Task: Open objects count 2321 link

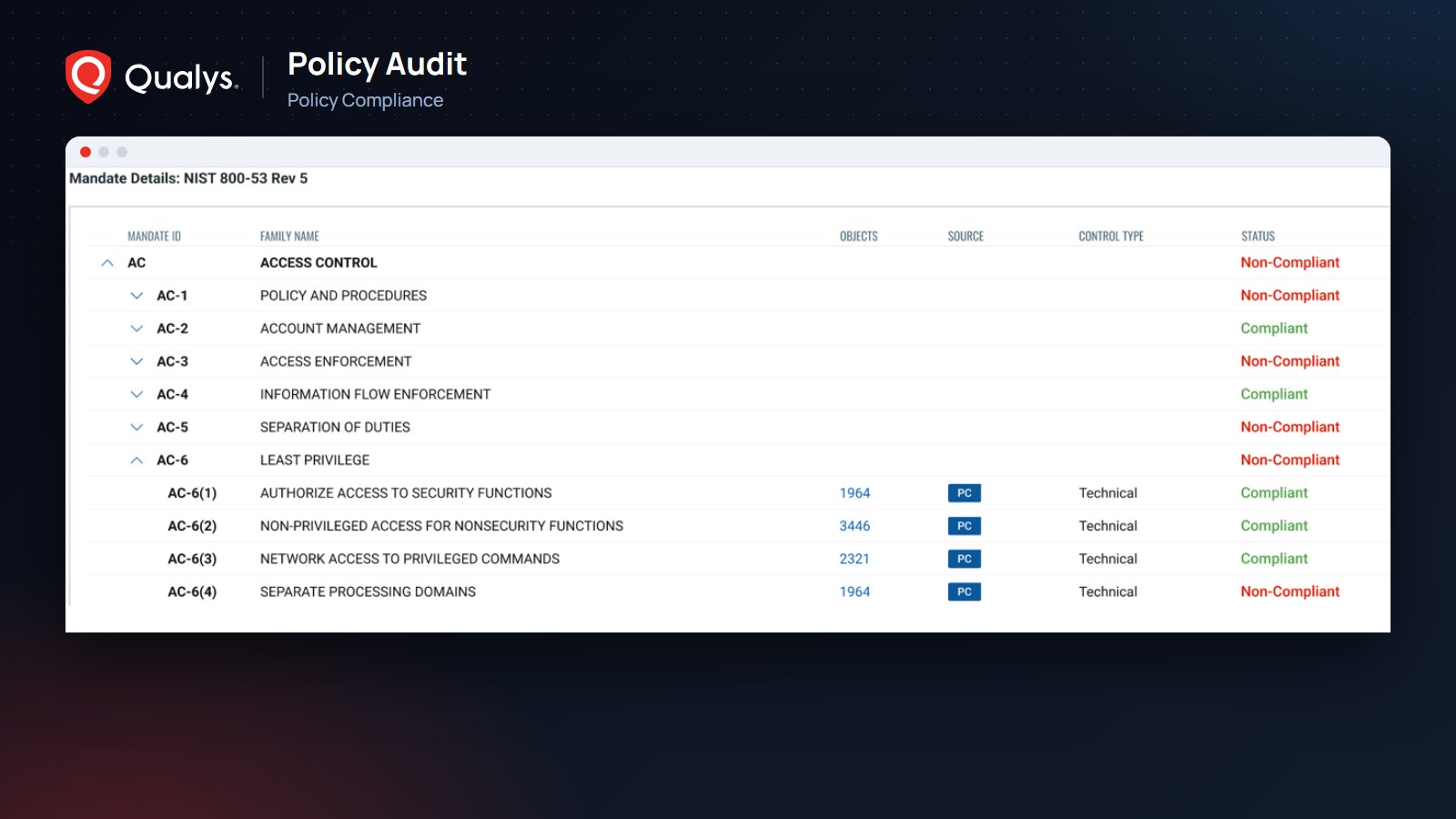Action: (854, 559)
